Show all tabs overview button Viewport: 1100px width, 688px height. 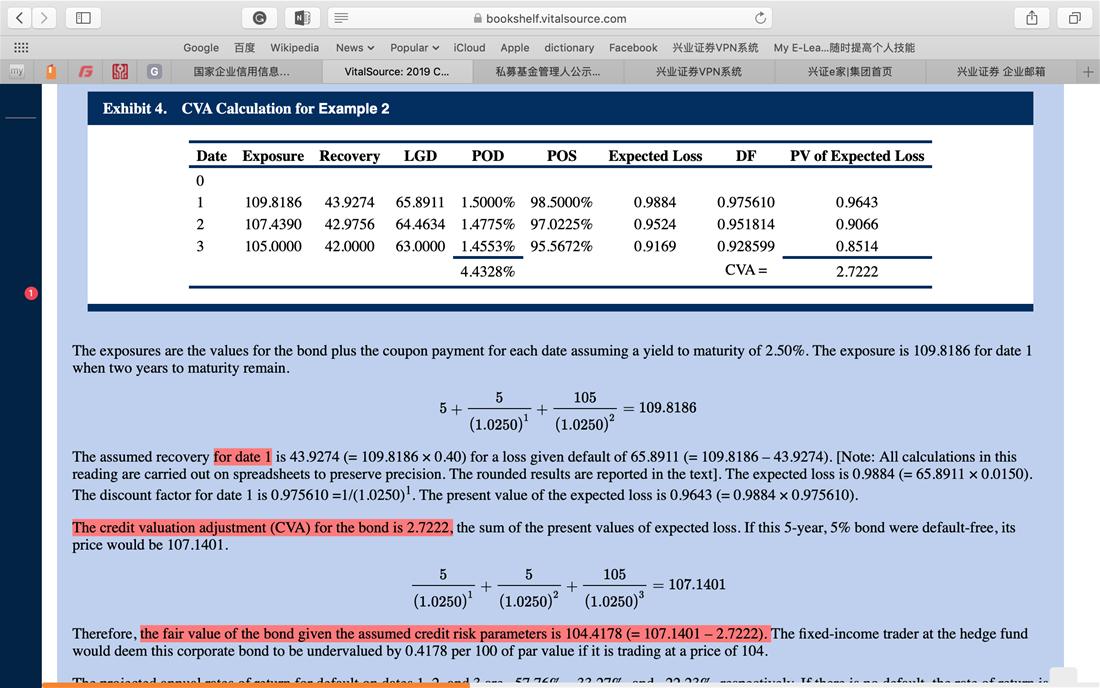pos(1074,18)
